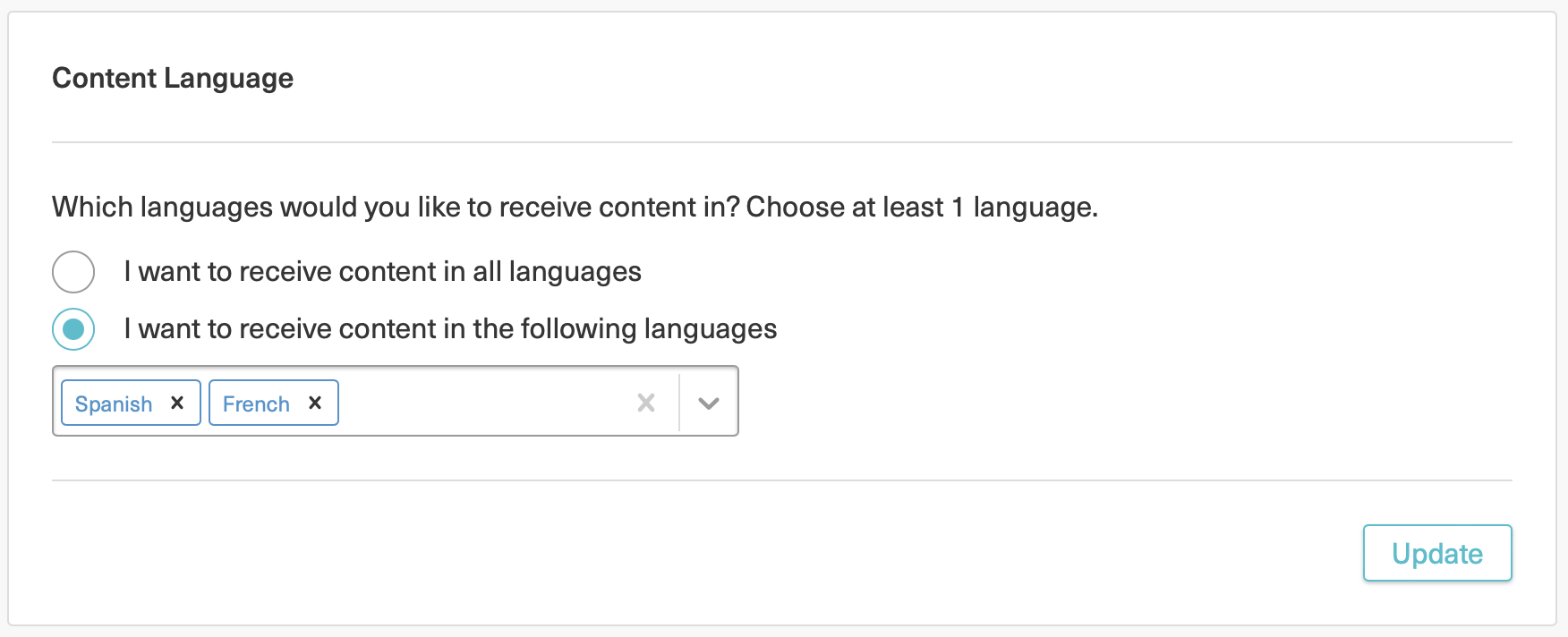Remove the Spanish language tag
This screenshot has width=1568, height=637.
[177, 403]
